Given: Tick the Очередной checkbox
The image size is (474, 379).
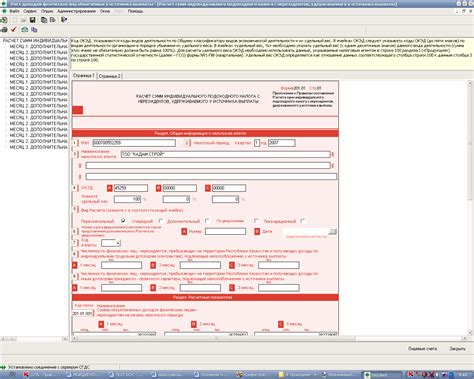Looking at the screenshot, I should click(x=161, y=221).
